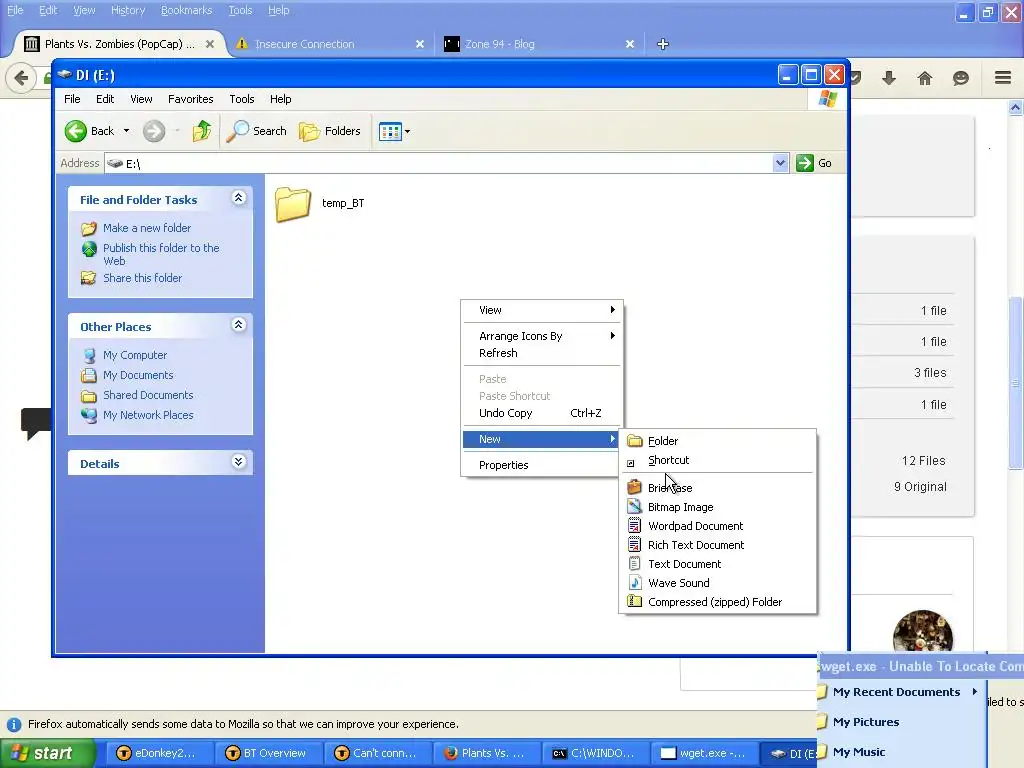Screen dimensions: 1024x768
Task: Open the Explorer File menu
Action: (72, 99)
